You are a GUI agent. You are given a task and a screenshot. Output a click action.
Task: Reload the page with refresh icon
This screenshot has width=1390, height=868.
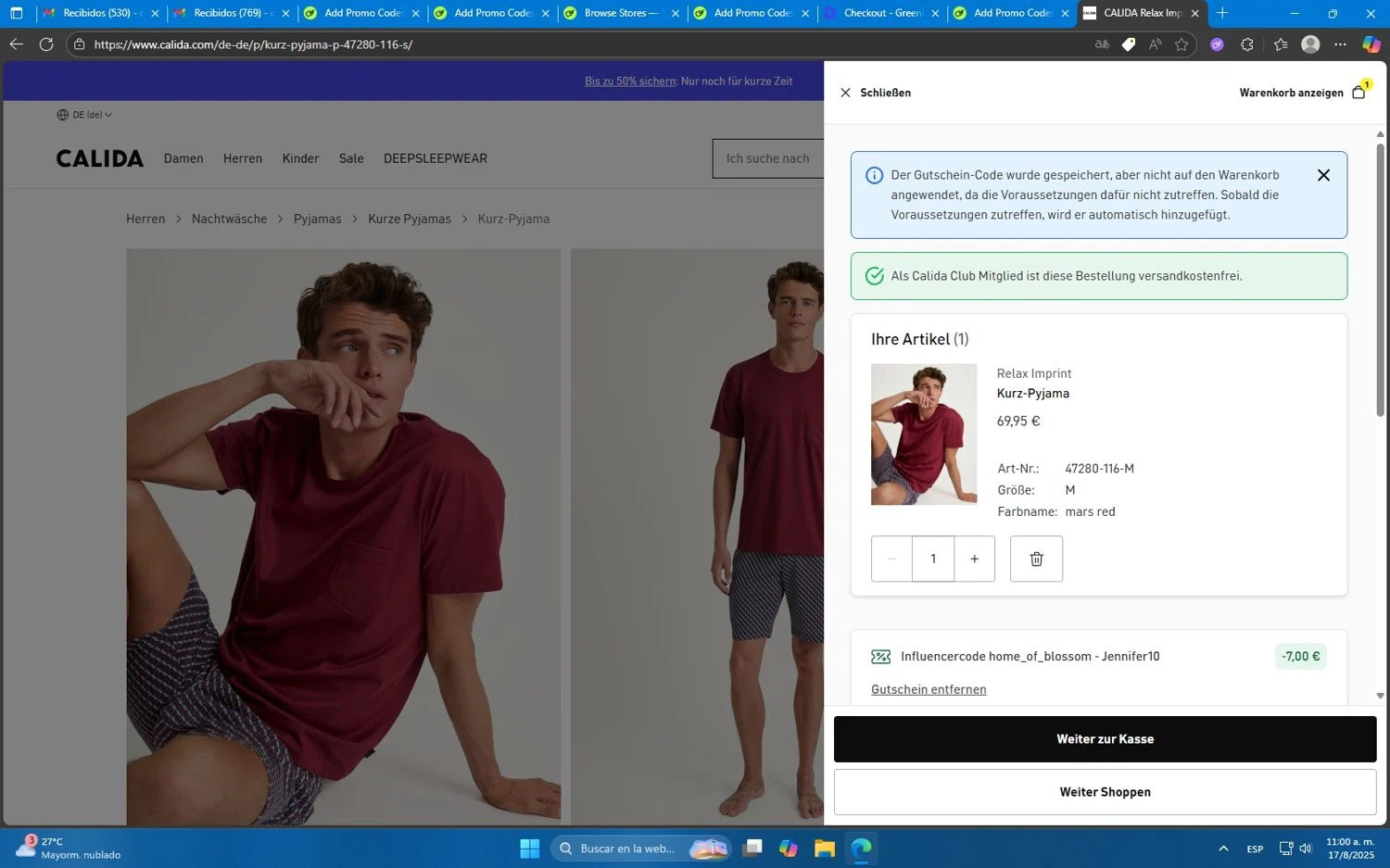point(46,44)
